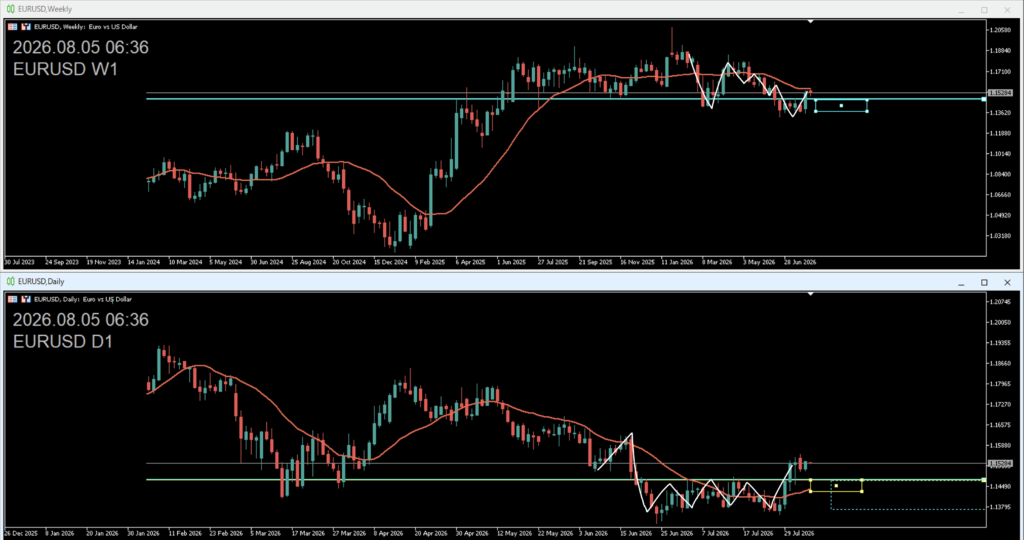Click the 1.15284 current price label on Daily chart
1024x540 pixels.
pyautogui.click(x=1000, y=464)
